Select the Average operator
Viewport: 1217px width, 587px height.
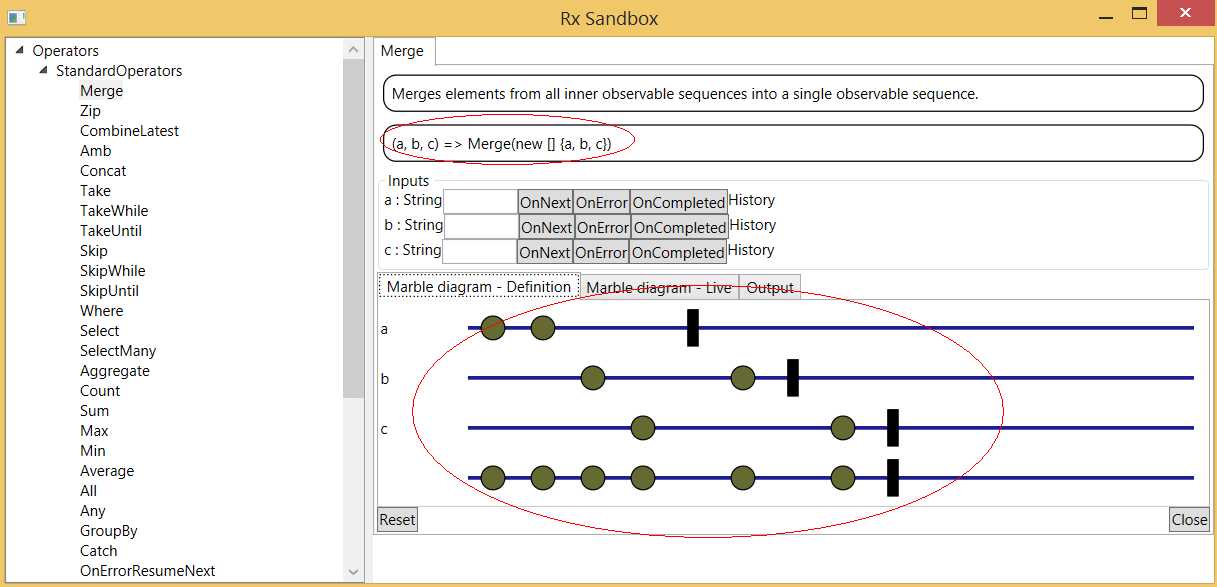point(107,471)
